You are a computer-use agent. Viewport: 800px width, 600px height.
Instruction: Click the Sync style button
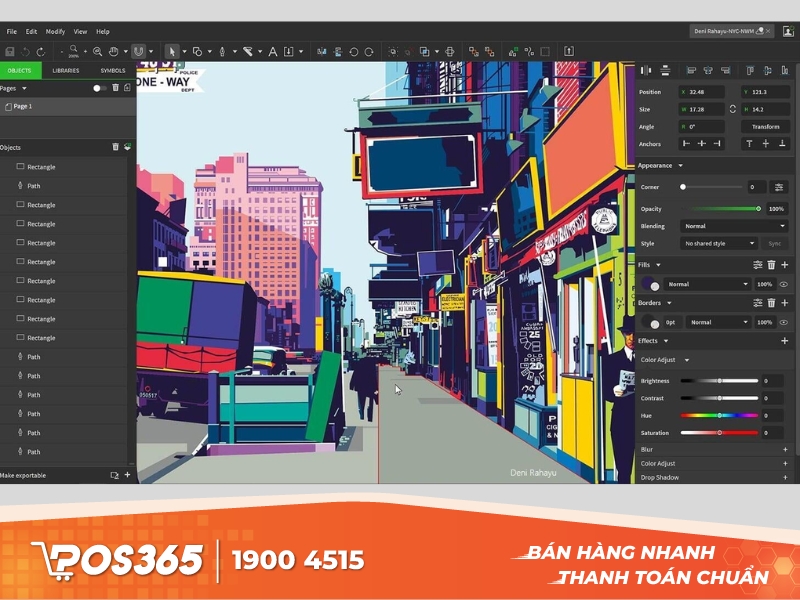click(774, 243)
